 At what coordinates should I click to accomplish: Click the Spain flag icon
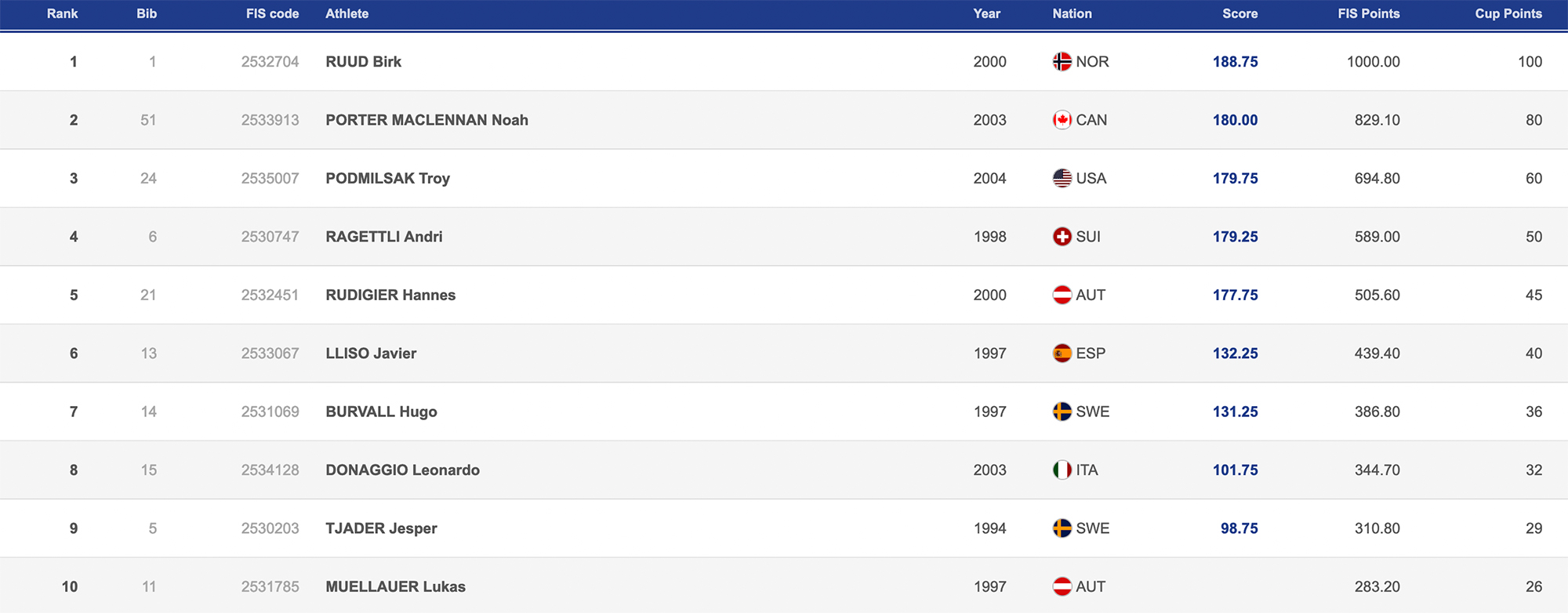point(1062,354)
